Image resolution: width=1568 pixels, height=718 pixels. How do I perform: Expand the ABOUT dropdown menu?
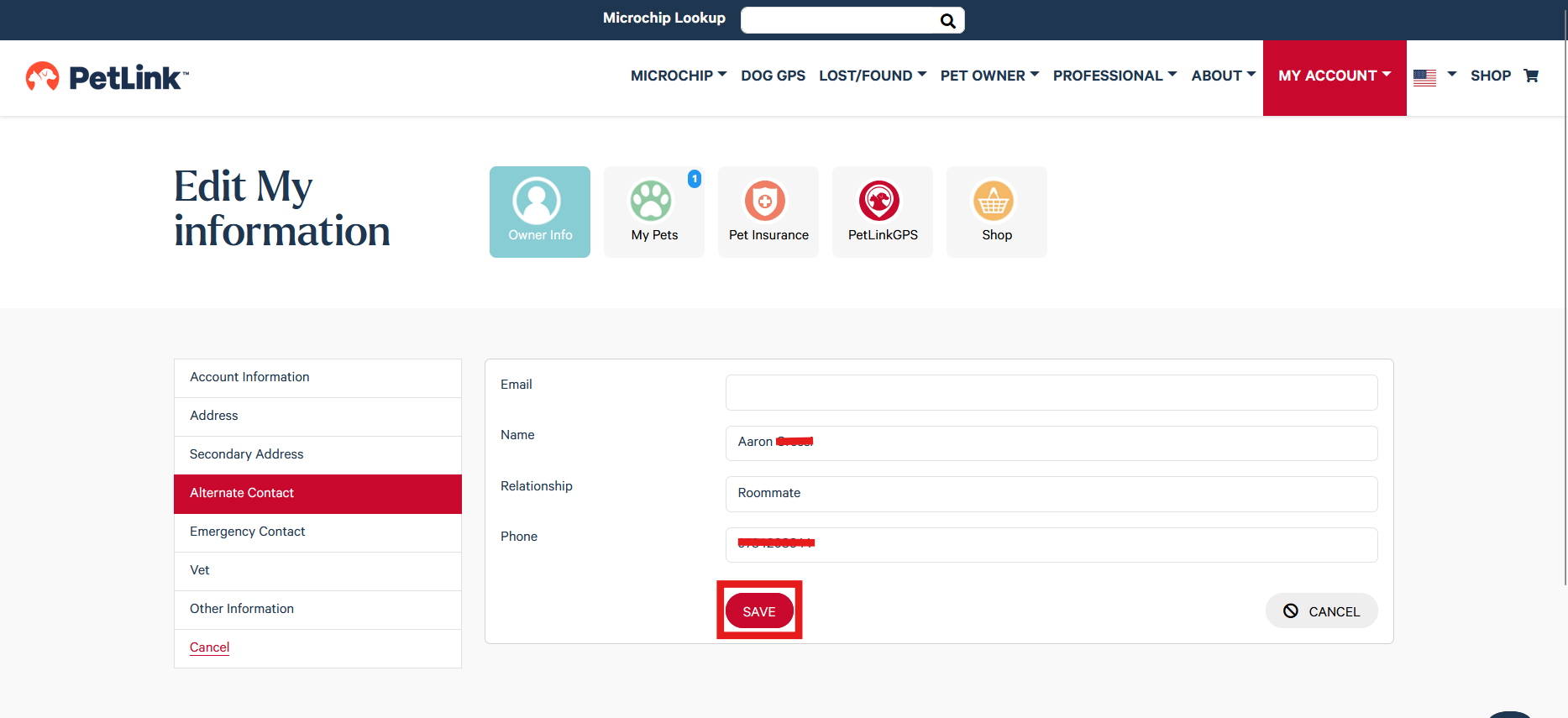coord(1223,76)
